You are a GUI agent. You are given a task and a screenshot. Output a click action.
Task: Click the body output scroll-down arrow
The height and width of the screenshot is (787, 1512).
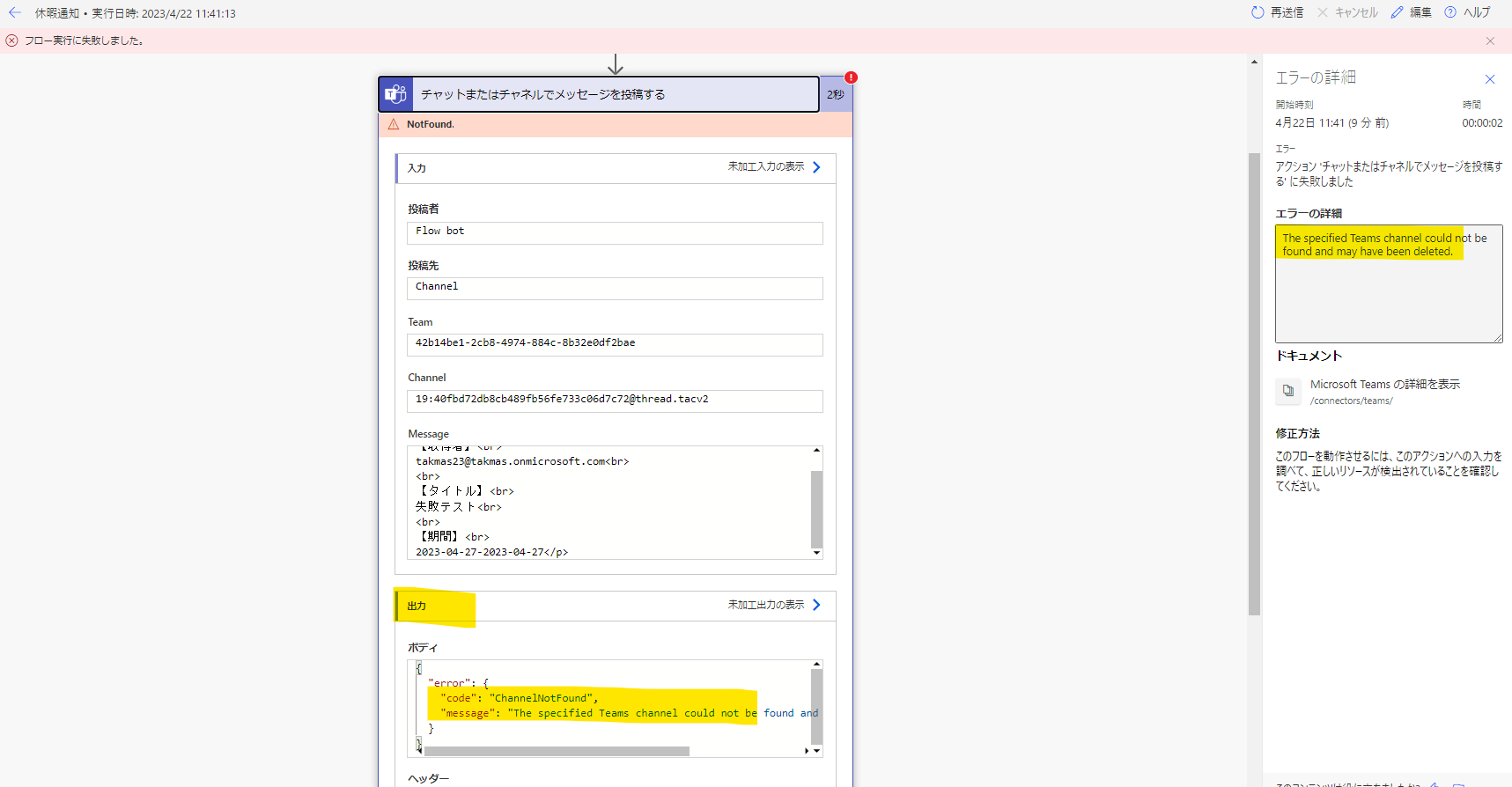[x=817, y=752]
